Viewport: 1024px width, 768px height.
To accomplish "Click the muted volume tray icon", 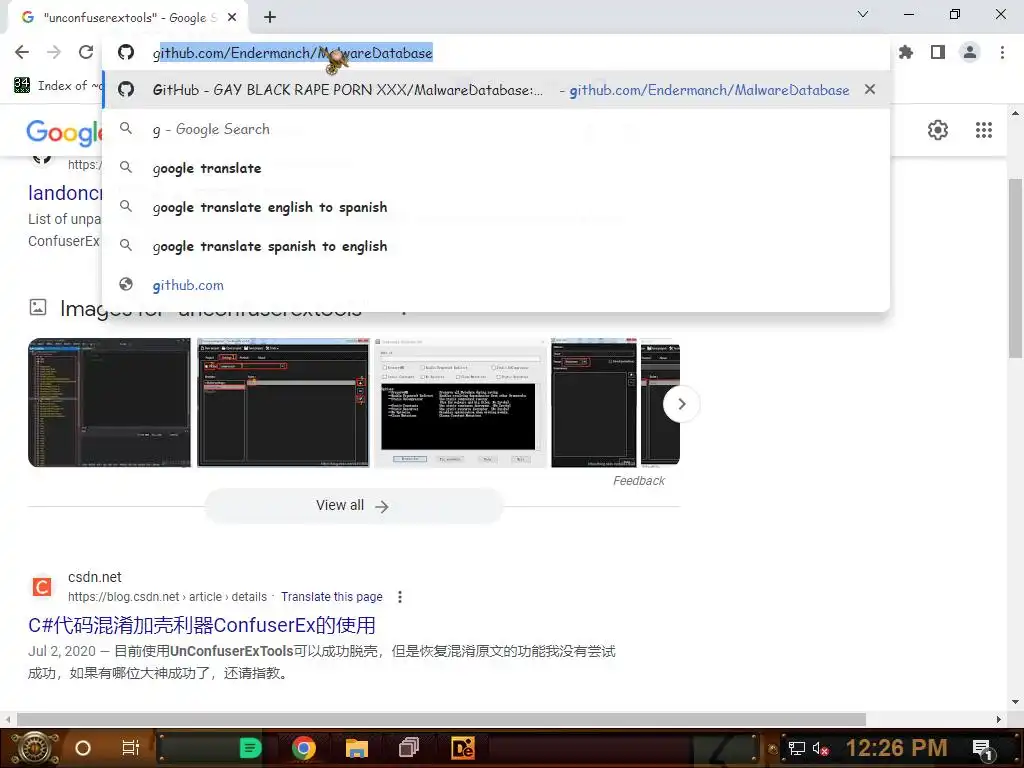I will (x=820, y=748).
